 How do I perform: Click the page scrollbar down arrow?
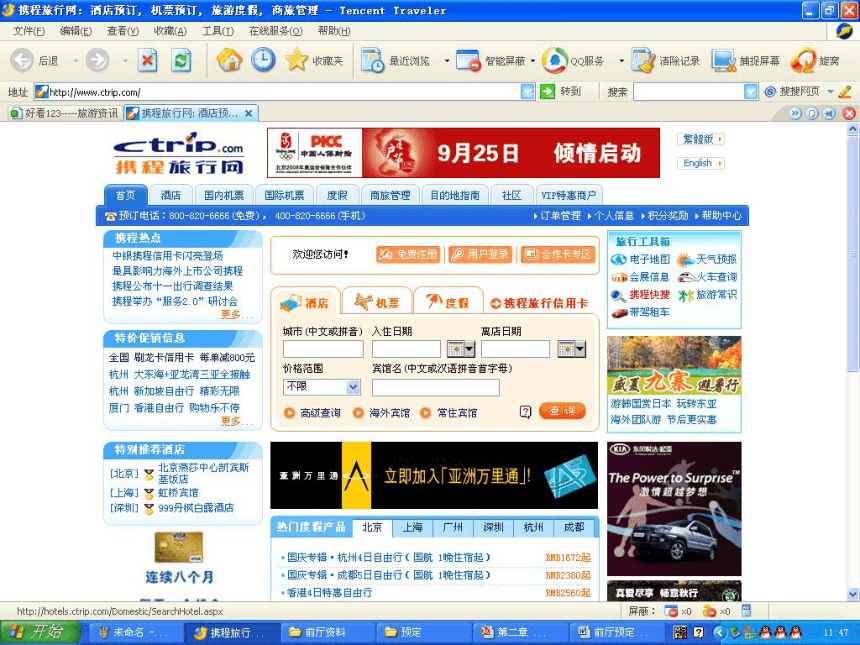[x=852, y=594]
